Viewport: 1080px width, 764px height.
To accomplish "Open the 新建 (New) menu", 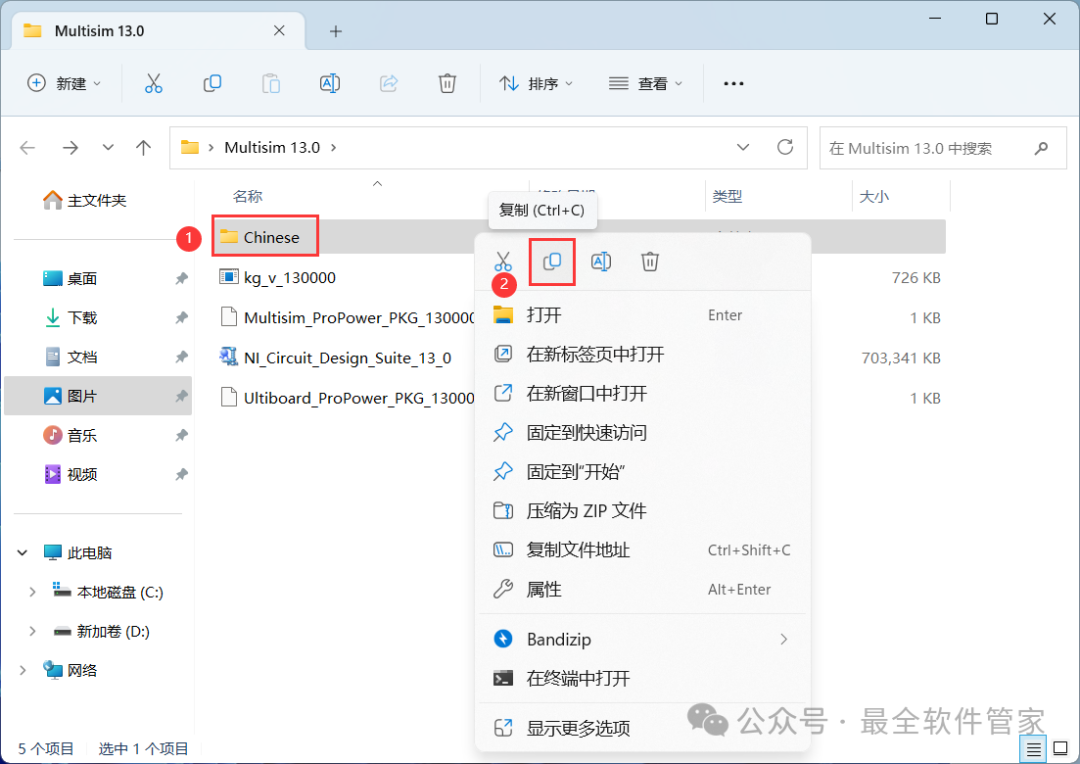I will 63,83.
